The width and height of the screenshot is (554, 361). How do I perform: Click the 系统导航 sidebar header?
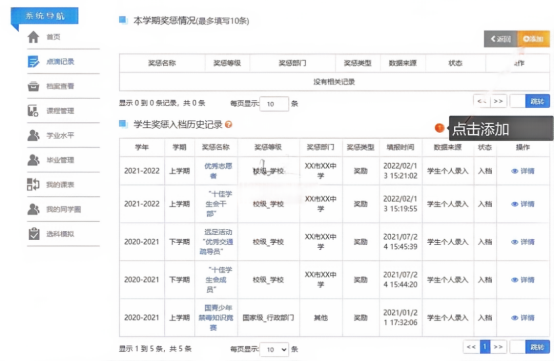pyautogui.click(x=45, y=16)
